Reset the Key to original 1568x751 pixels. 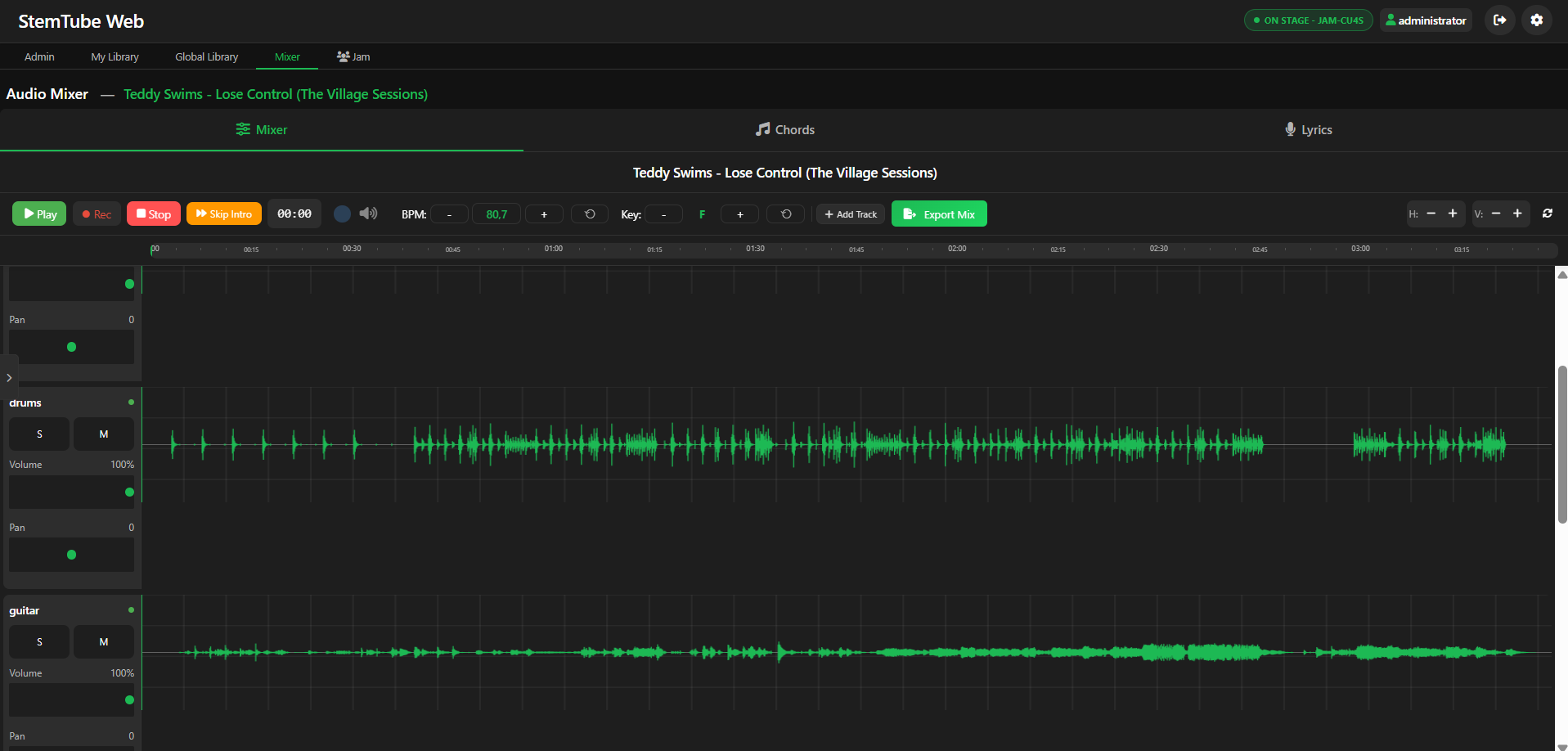pos(786,214)
